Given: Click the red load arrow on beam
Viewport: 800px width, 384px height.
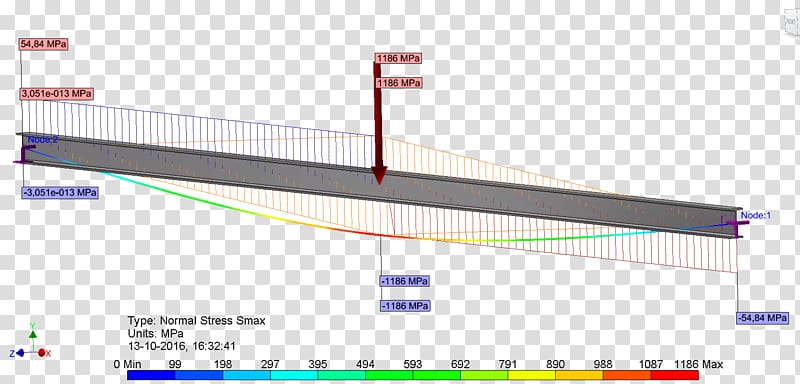Looking at the screenshot, I should (x=378, y=120).
